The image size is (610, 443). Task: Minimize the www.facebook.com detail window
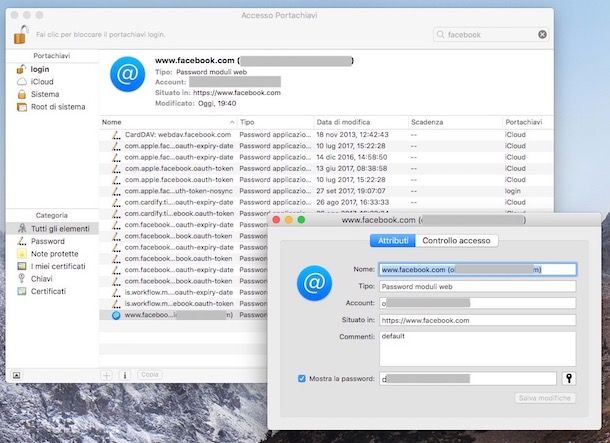pos(289,220)
